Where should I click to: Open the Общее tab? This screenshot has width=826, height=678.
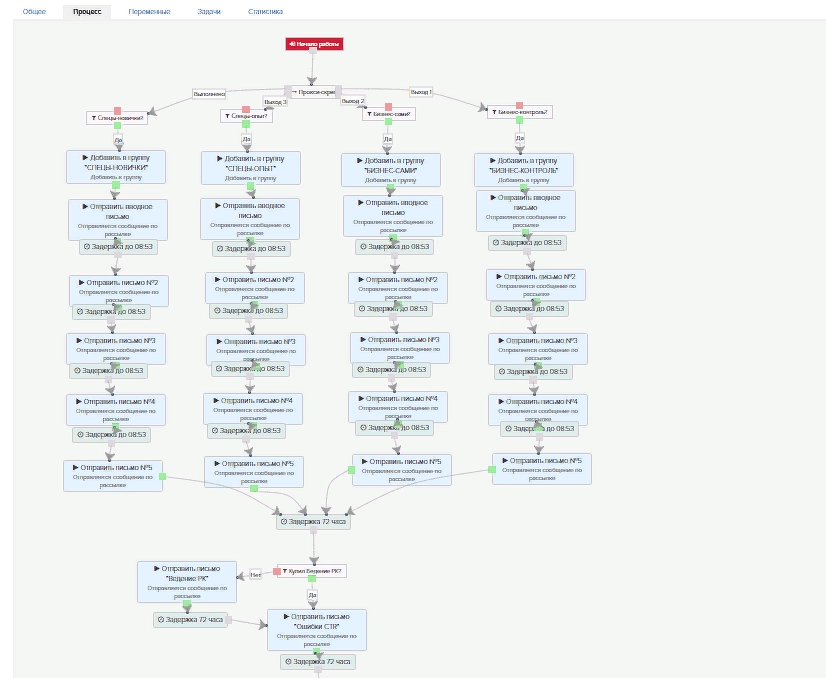click(34, 12)
